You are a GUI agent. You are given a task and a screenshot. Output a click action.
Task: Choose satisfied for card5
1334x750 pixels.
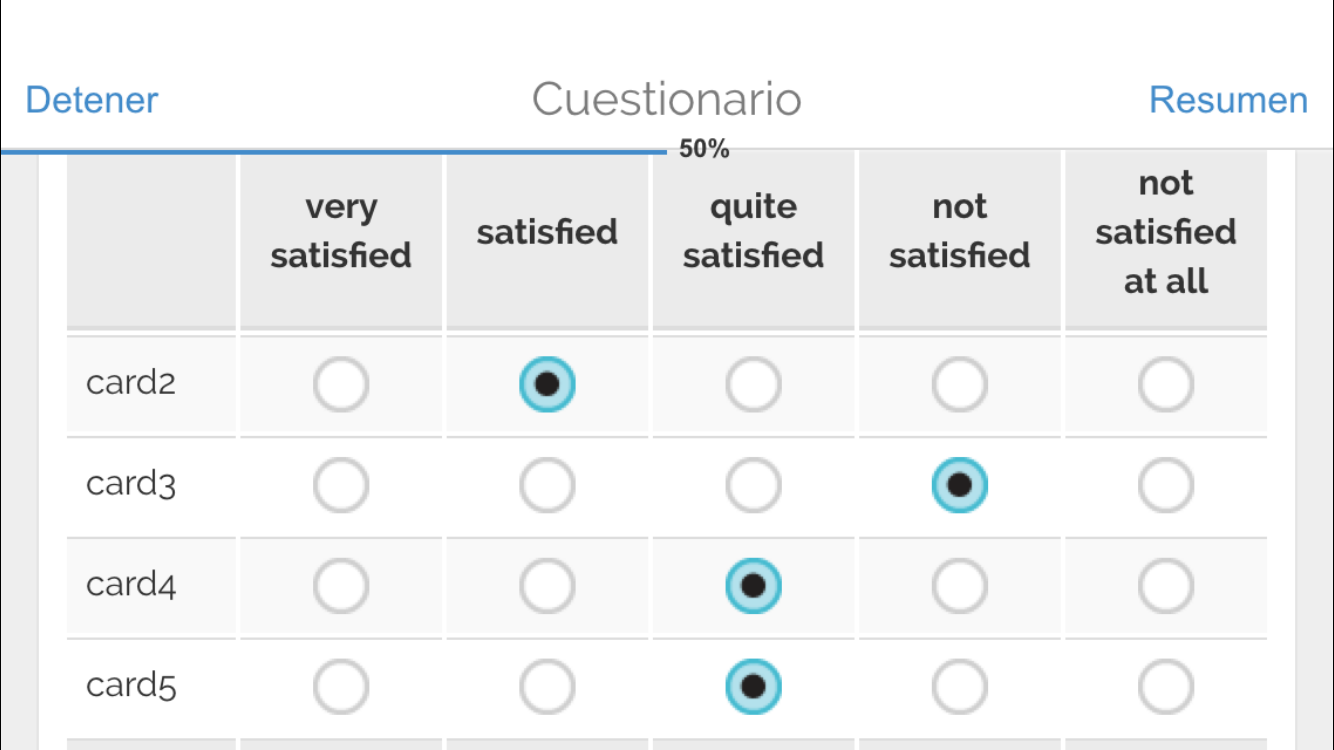tap(547, 686)
